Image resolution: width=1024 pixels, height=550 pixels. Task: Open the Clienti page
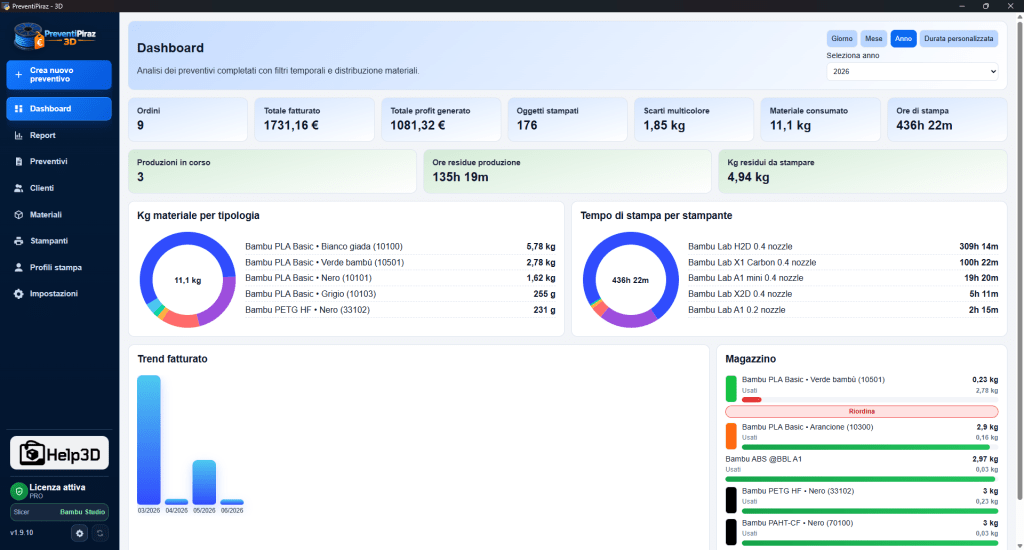59,188
